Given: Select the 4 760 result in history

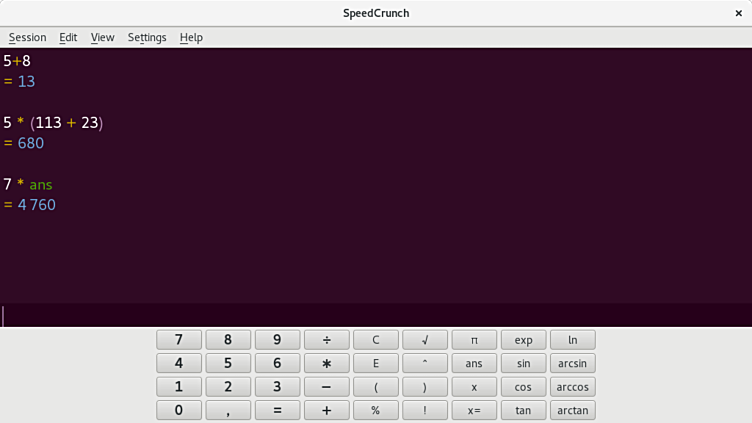Looking at the screenshot, I should [x=36, y=205].
